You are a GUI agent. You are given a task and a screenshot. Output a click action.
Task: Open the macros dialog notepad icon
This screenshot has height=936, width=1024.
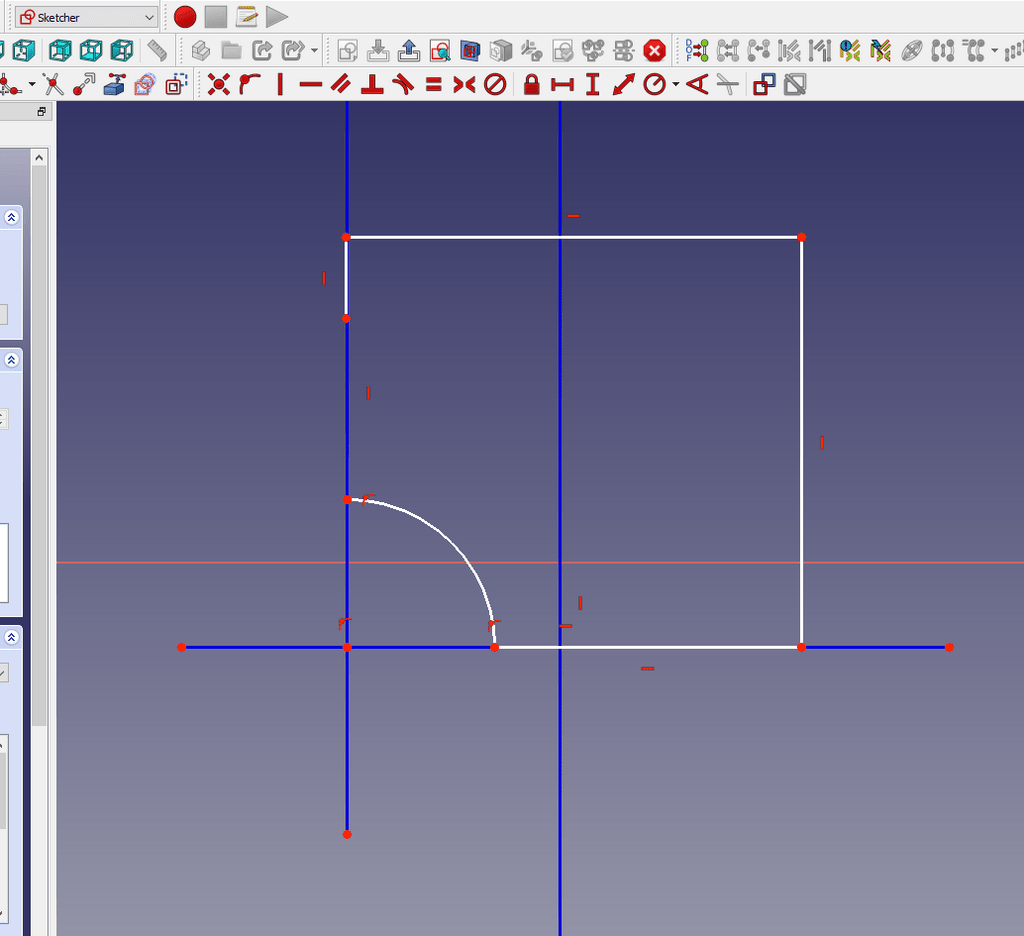[x=246, y=17]
